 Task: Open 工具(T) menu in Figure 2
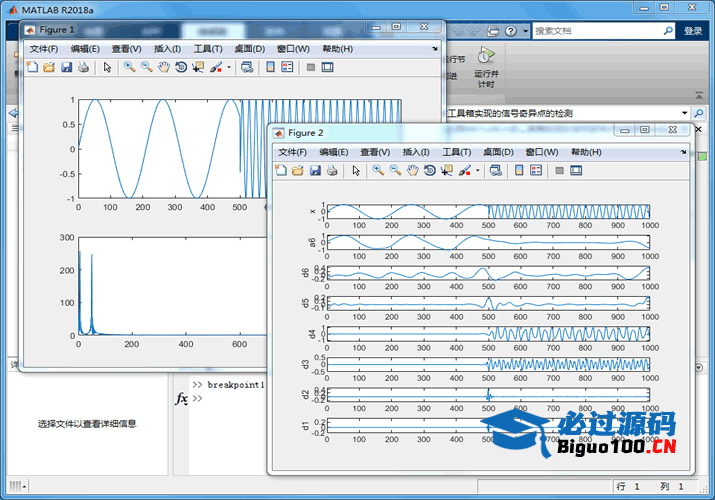(456, 152)
